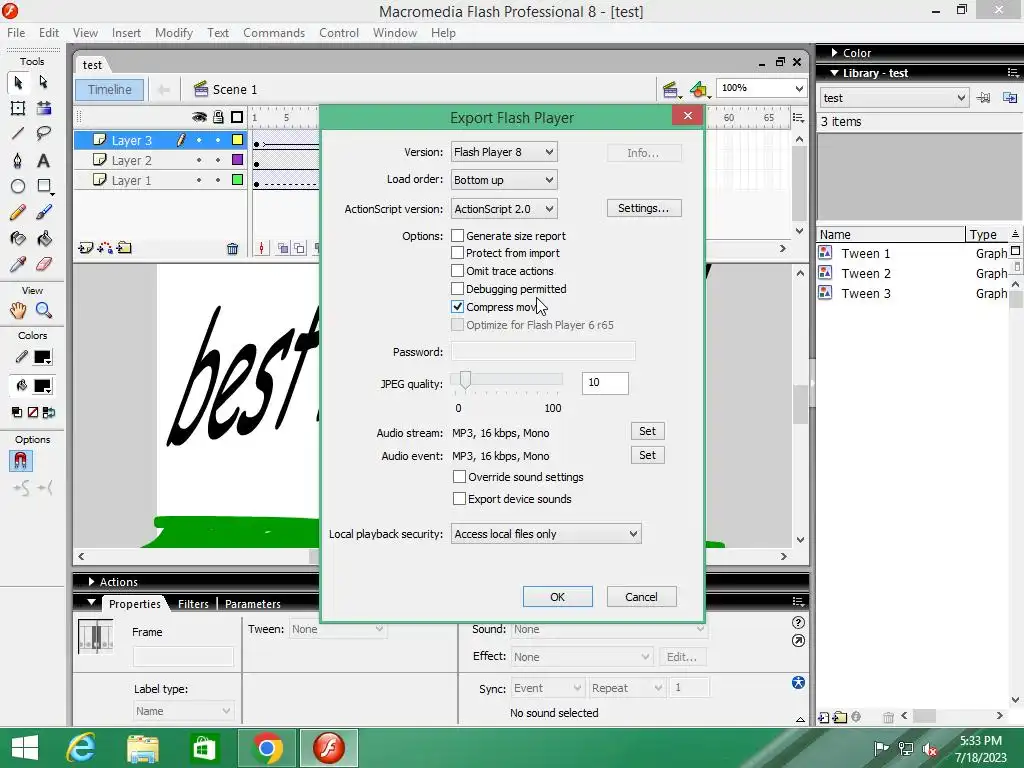Select the Eraser tool
This screenshot has height=768, width=1024.
(44, 264)
